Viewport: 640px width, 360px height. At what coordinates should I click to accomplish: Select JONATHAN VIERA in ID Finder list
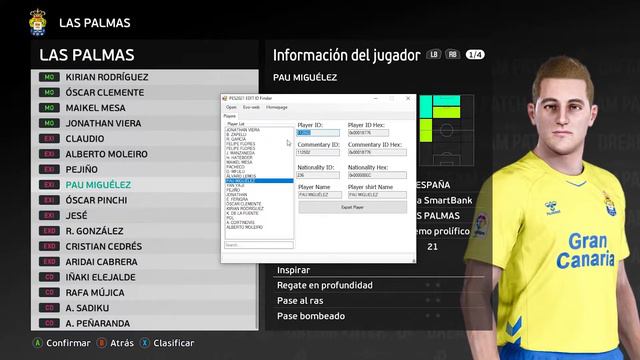pyautogui.click(x=259, y=130)
